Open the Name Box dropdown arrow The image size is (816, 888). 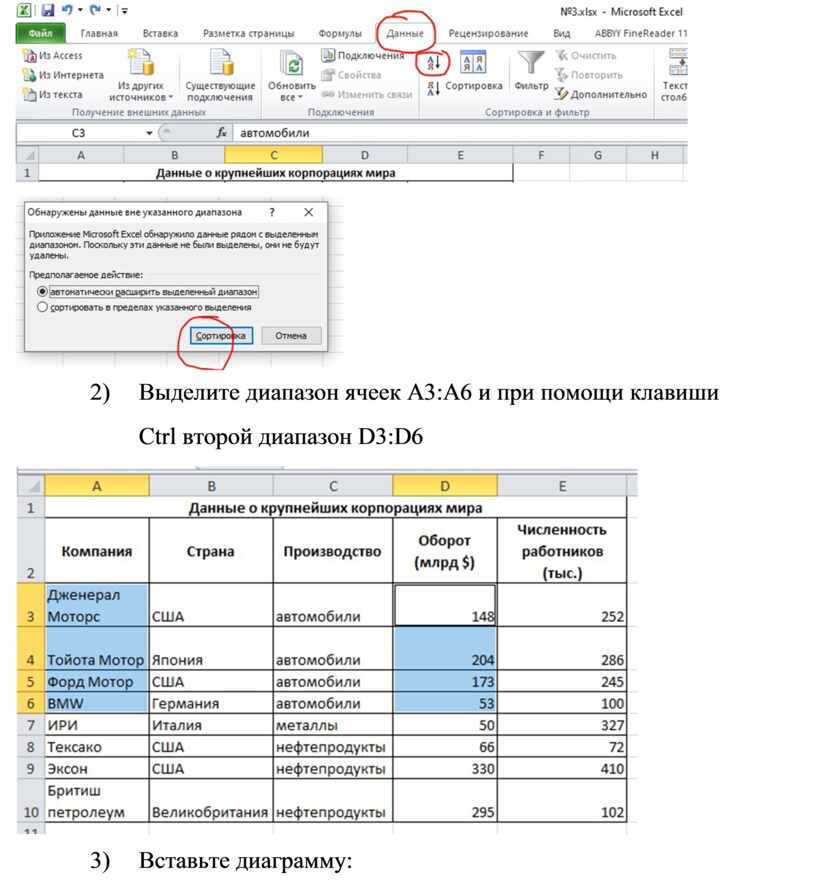coord(149,133)
